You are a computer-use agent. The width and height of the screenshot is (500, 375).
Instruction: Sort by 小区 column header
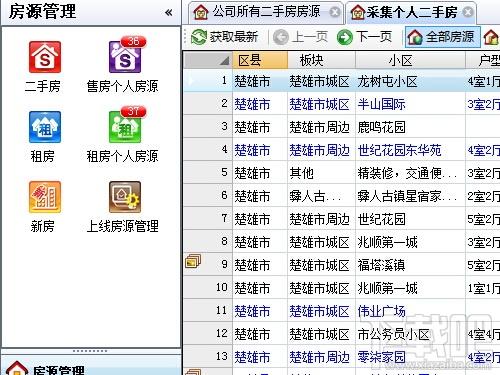[410, 60]
